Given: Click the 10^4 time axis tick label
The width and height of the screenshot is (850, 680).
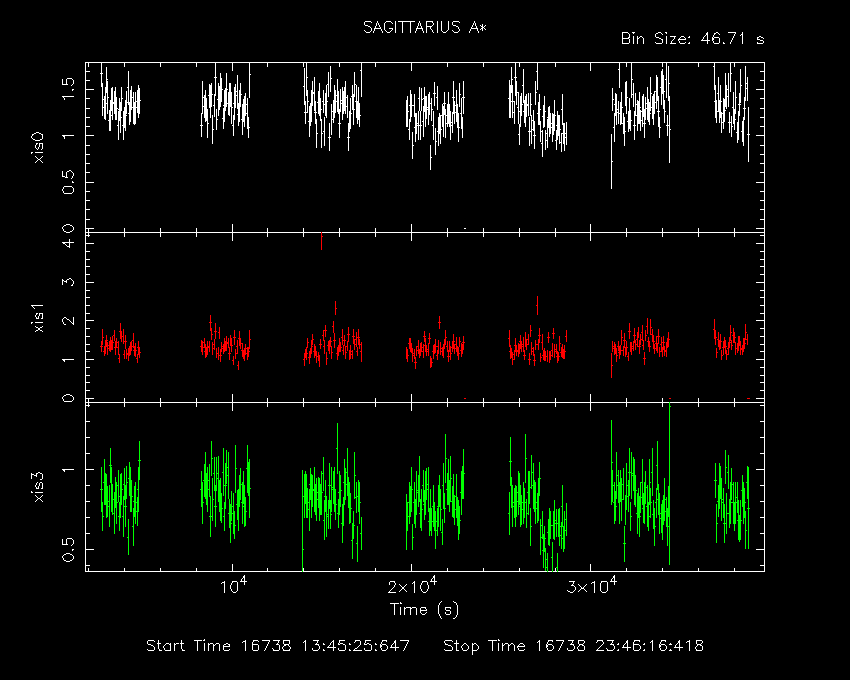Looking at the screenshot, I should 234,587.
